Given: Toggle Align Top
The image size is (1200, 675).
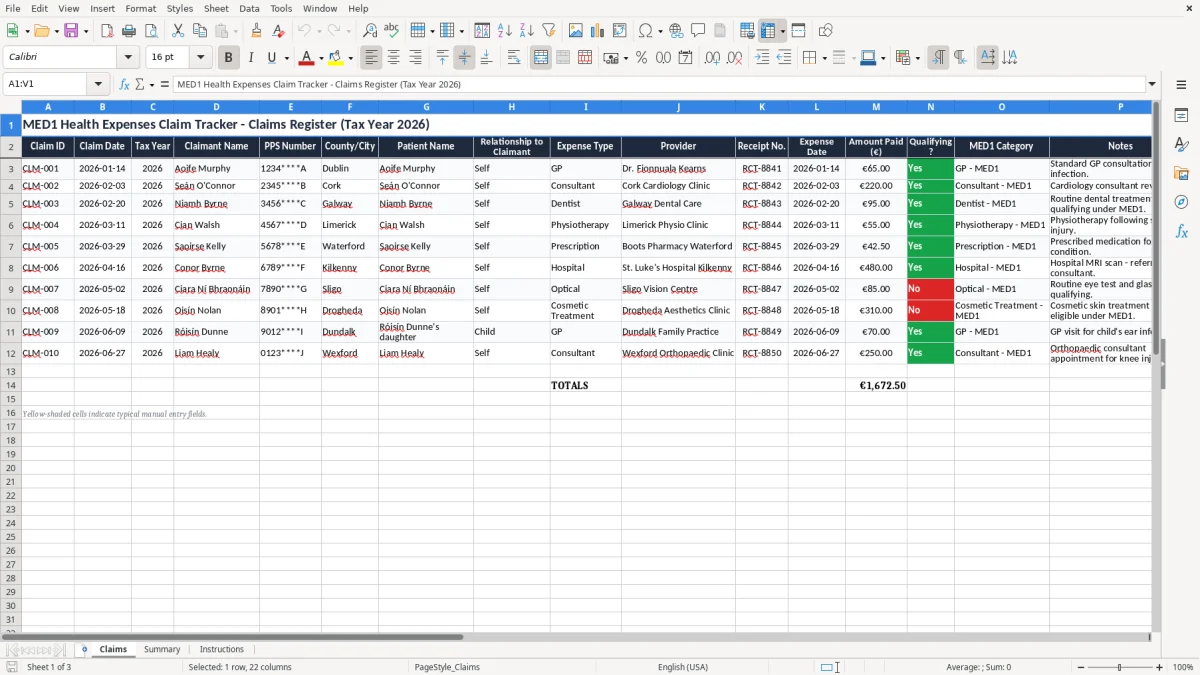Looking at the screenshot, I should (442, 57).
